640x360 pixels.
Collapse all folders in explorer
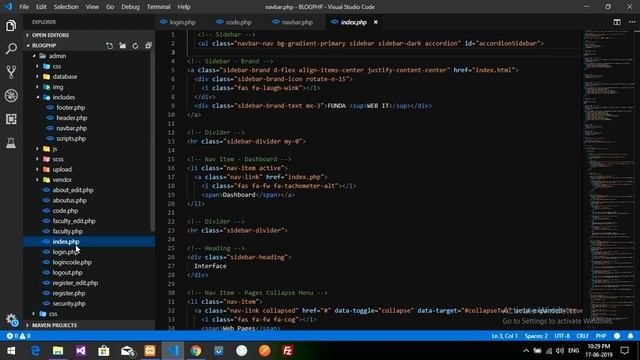(148, 46)
